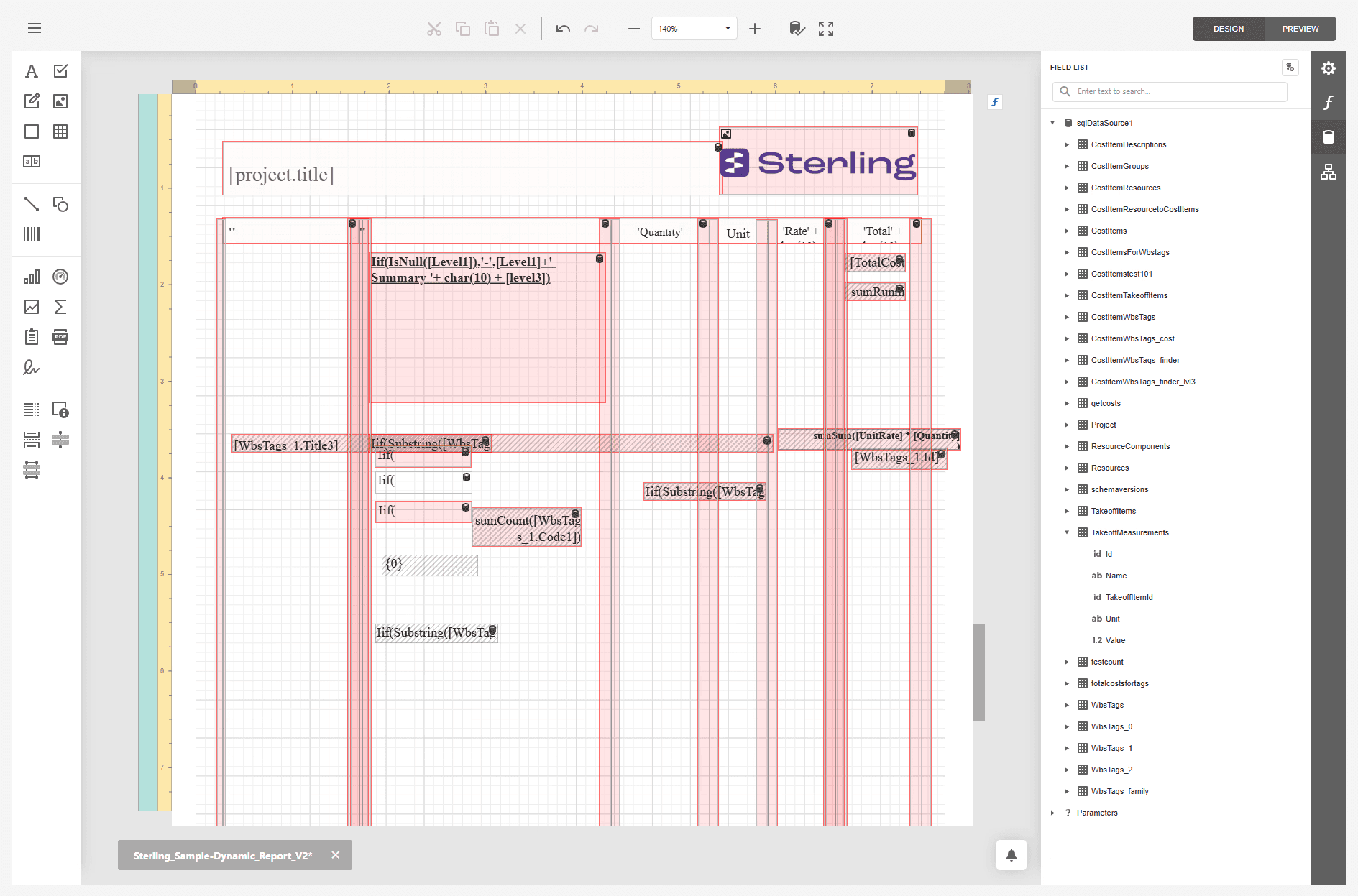This screenshot has height=896, width=1358.
Task: Expand the Parameters node
Action: point(1053,813)
